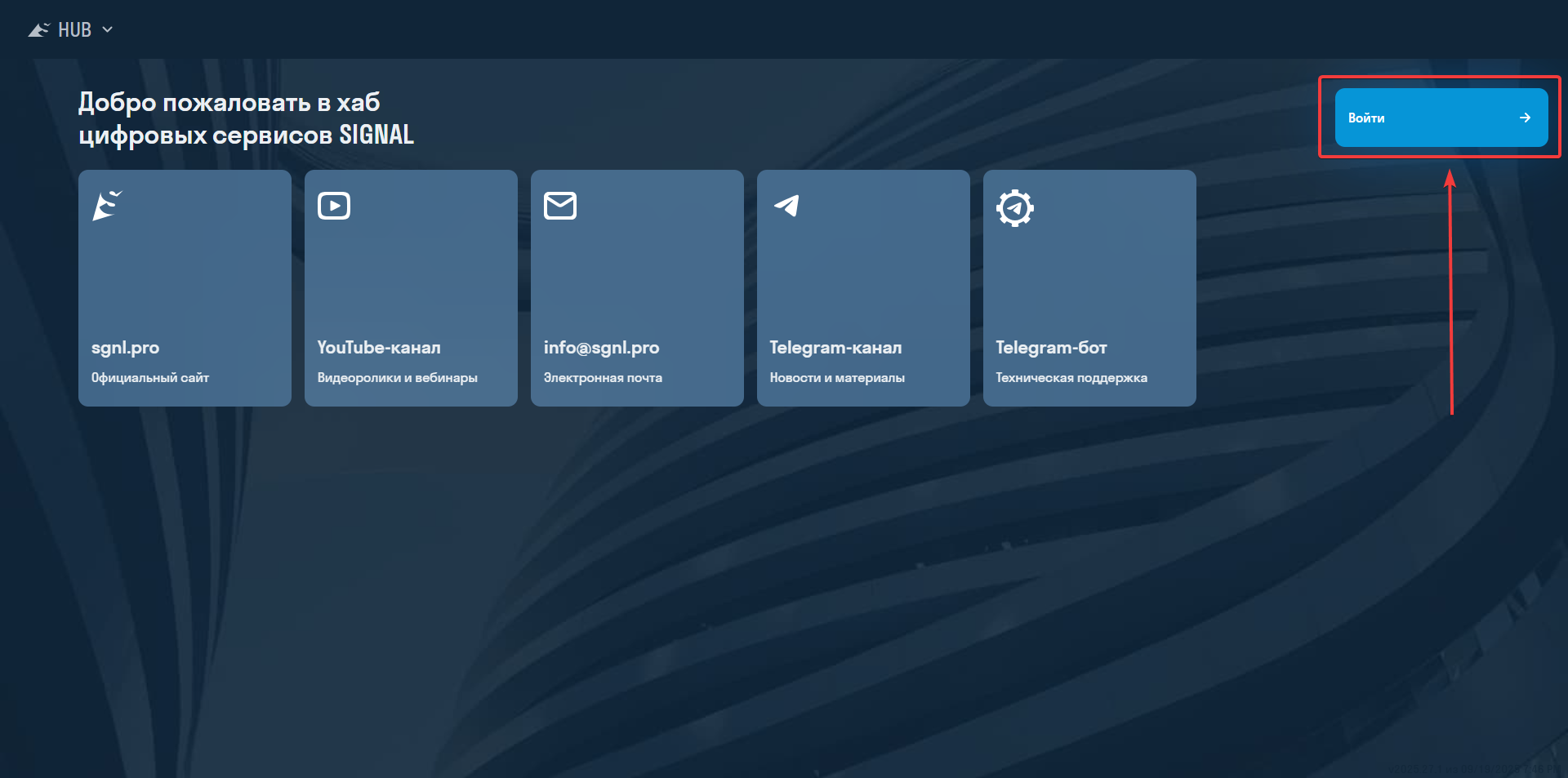Click the Видеоролики и вебинары subtitle
This screenshot has height=778, width=1568.
[397, 378]
